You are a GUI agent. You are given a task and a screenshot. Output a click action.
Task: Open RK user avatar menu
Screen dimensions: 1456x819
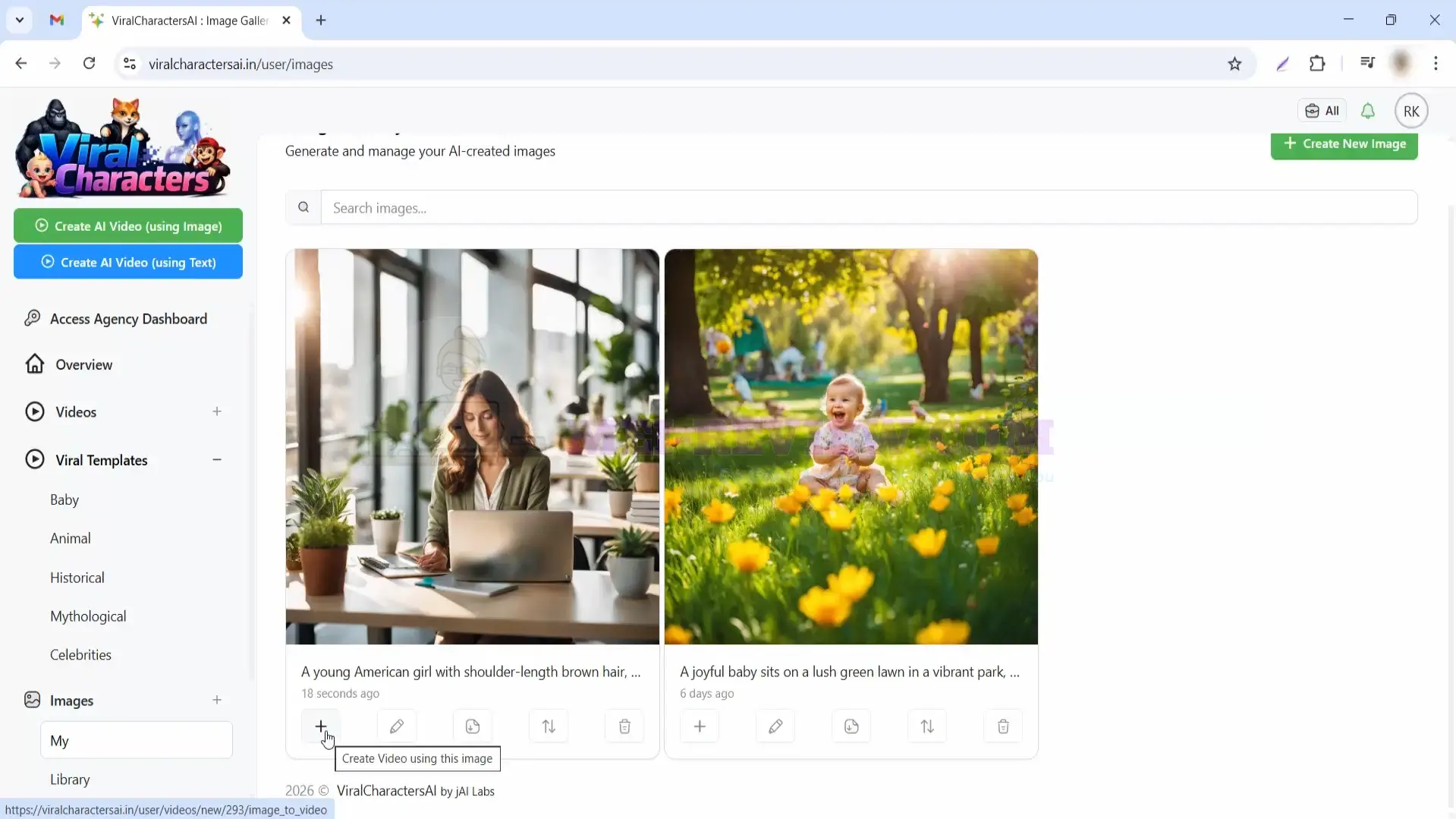[x=1411, y=111]
